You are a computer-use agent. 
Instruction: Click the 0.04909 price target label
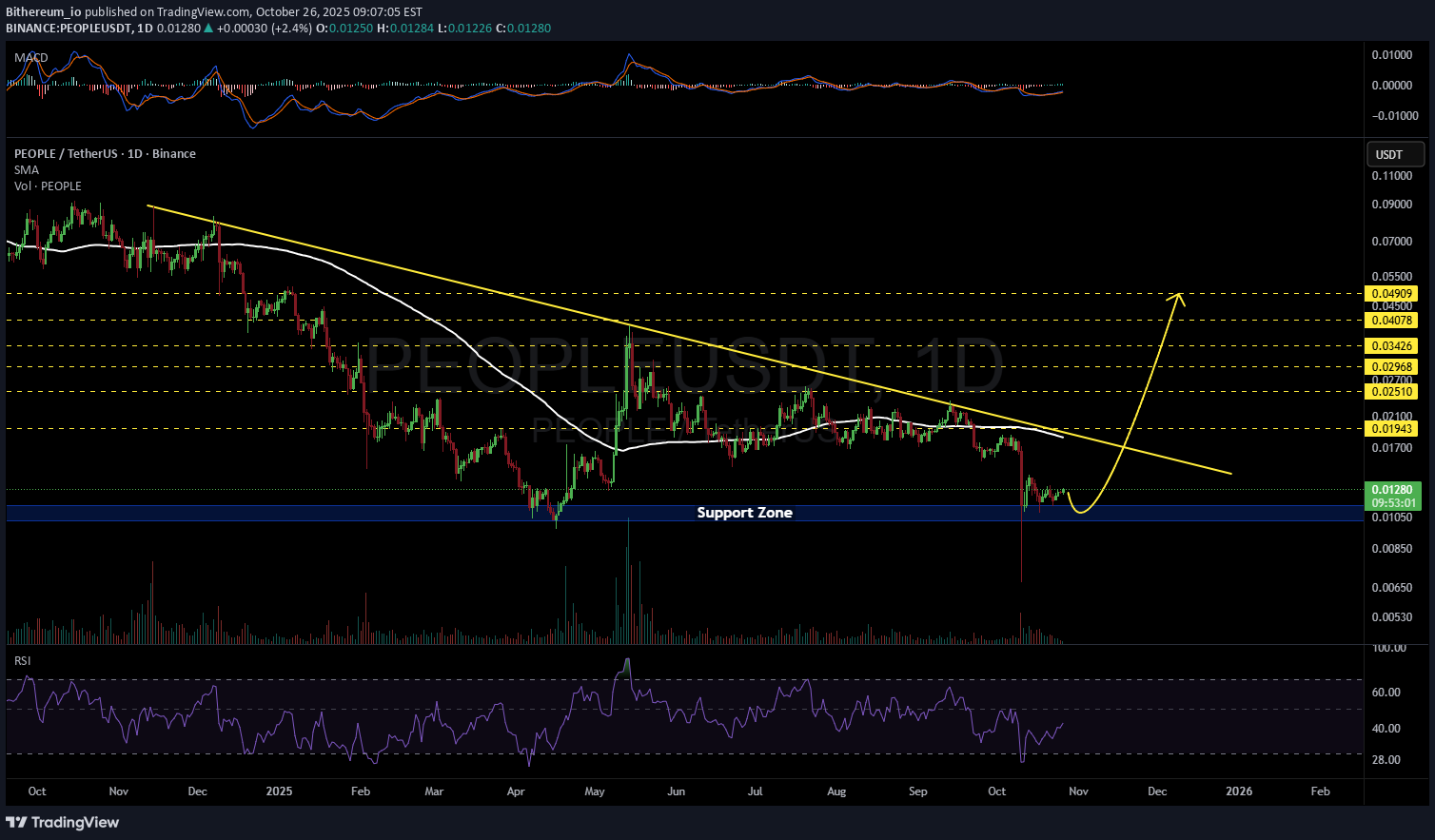click(1391, 294)
